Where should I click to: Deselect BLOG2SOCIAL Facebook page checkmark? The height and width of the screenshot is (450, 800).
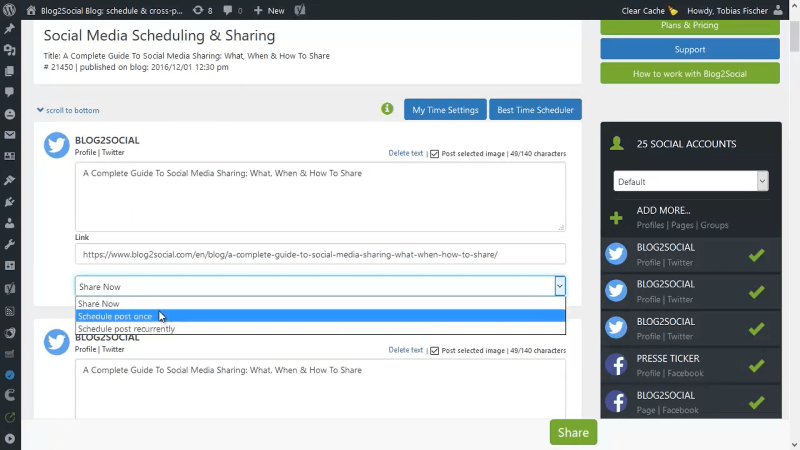click(x=757, y=403)
